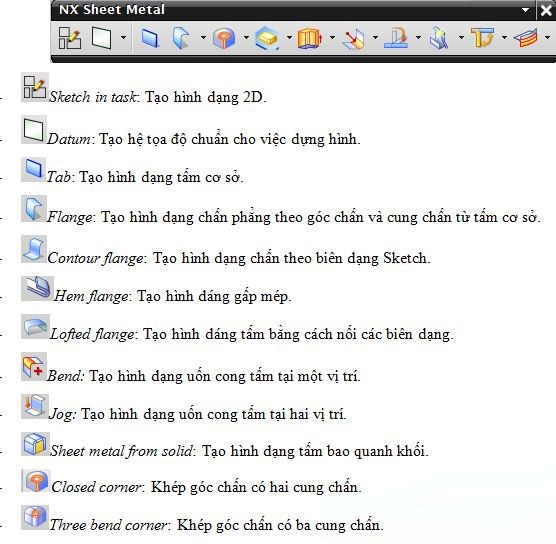Click the Three bend corner list icon
This screenshot has width=556, height=544.
[x=34, y=517]
